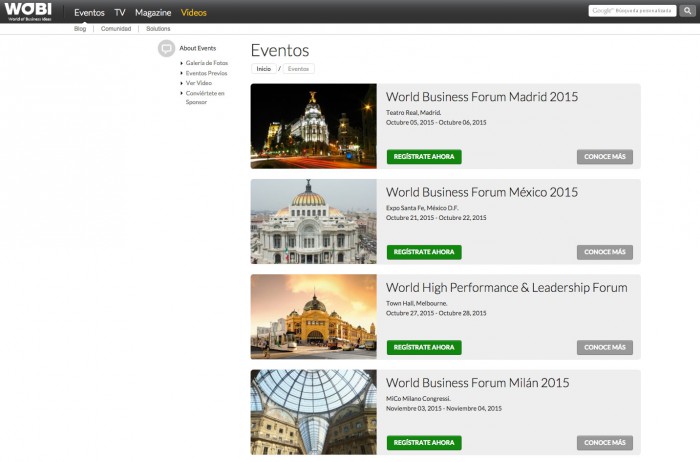700x462 pixels.
Task: Open the Magazine menu item
Action: click(153, 12)
